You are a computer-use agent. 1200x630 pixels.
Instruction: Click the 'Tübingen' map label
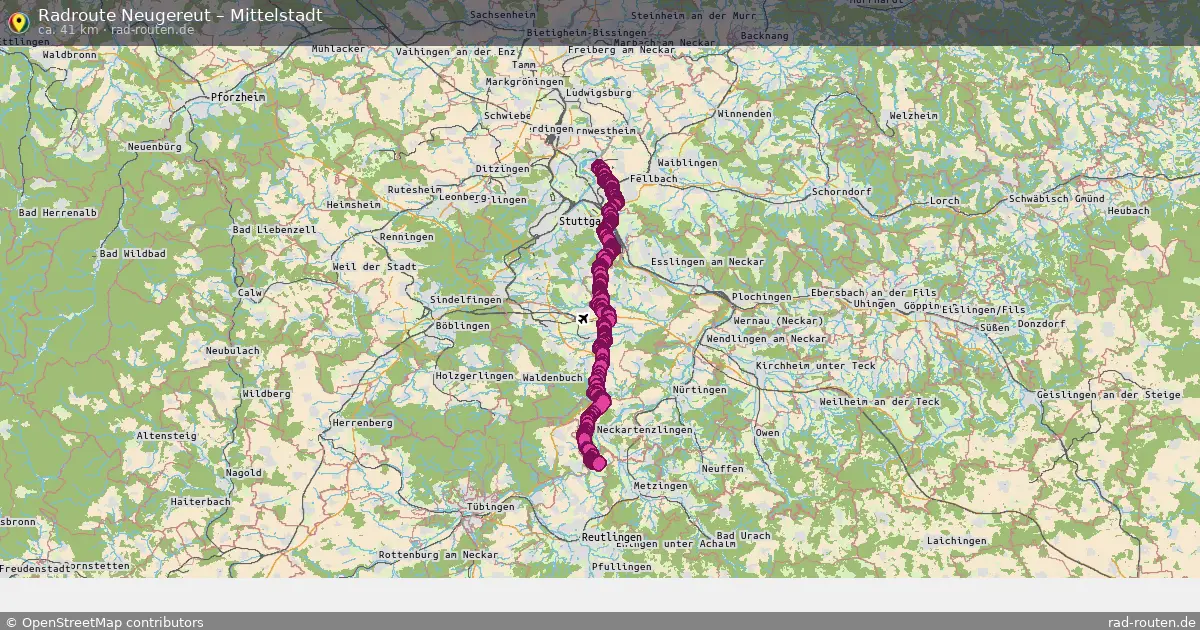point(490,507)
